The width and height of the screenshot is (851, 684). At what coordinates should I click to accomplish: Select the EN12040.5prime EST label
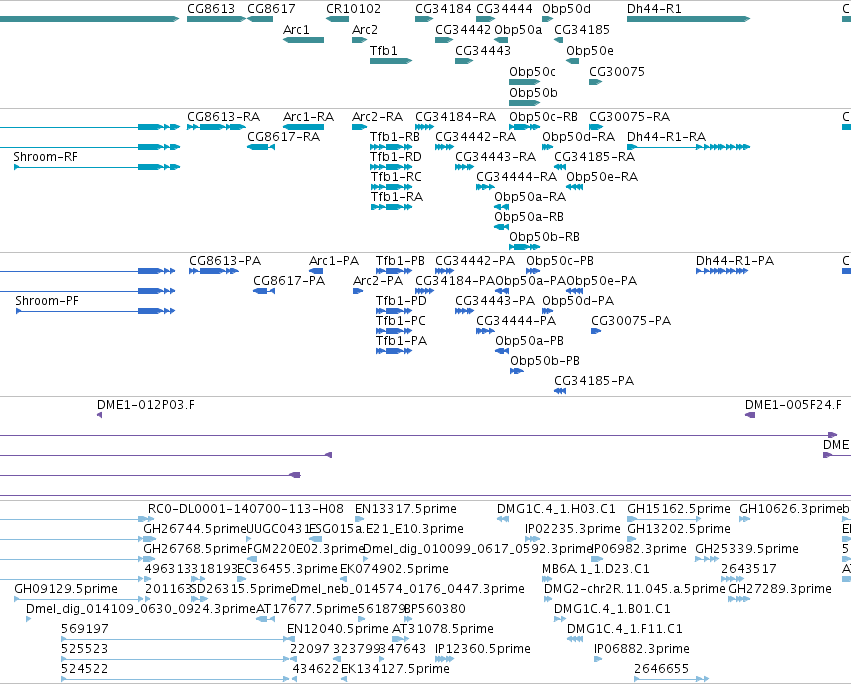click(x=338, y=629)
